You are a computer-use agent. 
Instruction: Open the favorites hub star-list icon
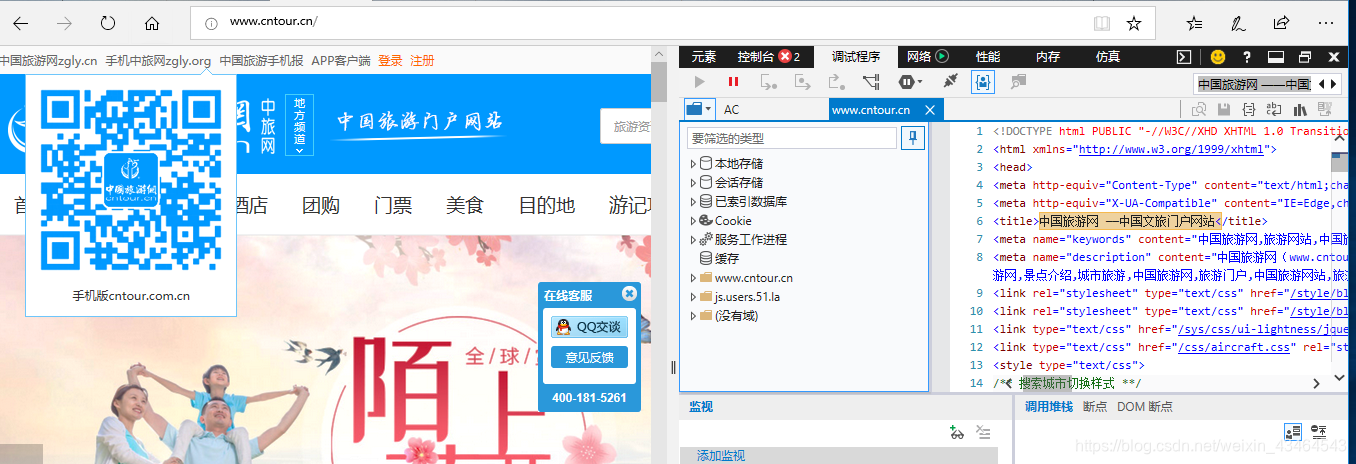[x=1194, y=23]
